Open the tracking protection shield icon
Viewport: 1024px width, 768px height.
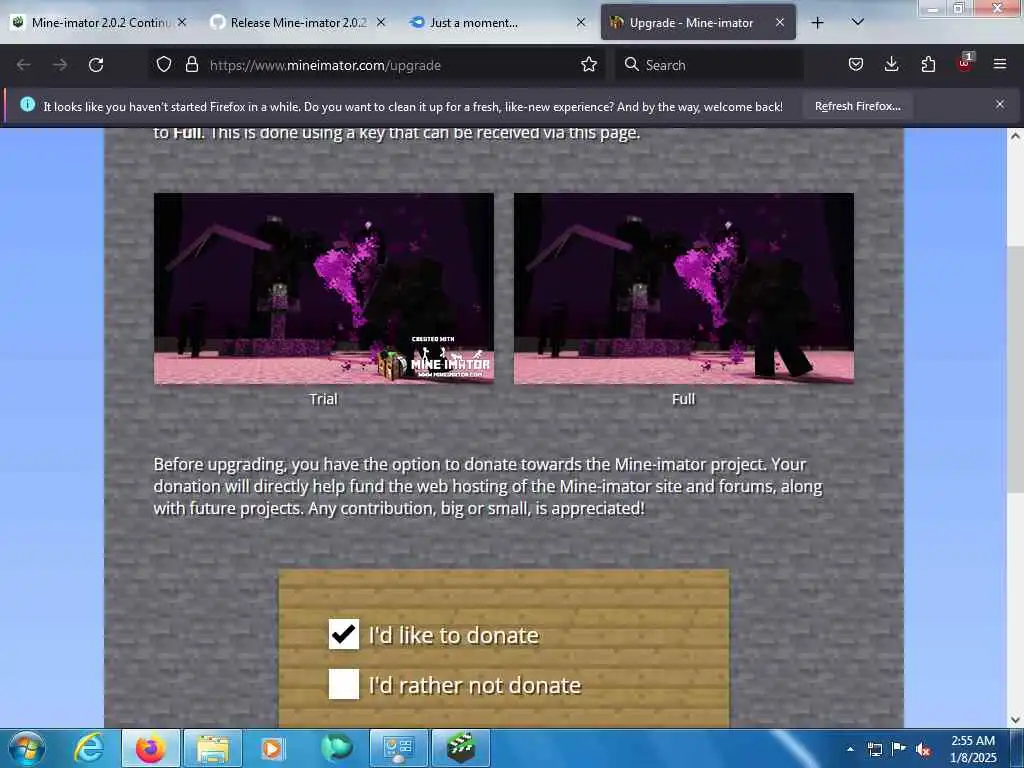click(164, 65)
